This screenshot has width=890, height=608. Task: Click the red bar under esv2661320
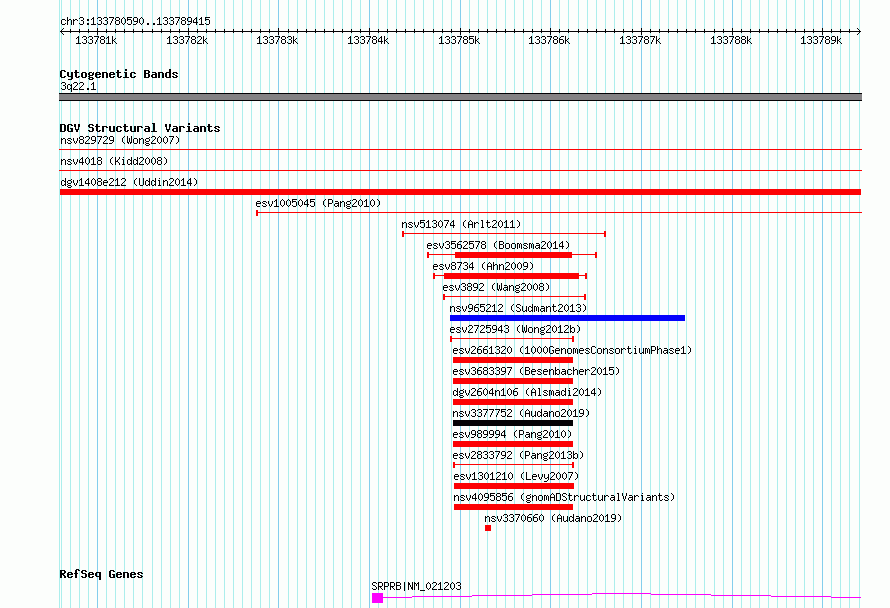coord(513,360)
